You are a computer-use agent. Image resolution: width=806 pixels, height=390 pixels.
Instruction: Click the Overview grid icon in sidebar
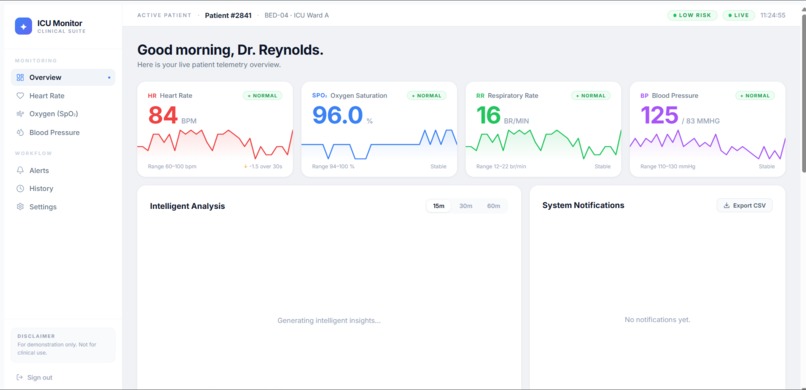(x=20, y=78)
